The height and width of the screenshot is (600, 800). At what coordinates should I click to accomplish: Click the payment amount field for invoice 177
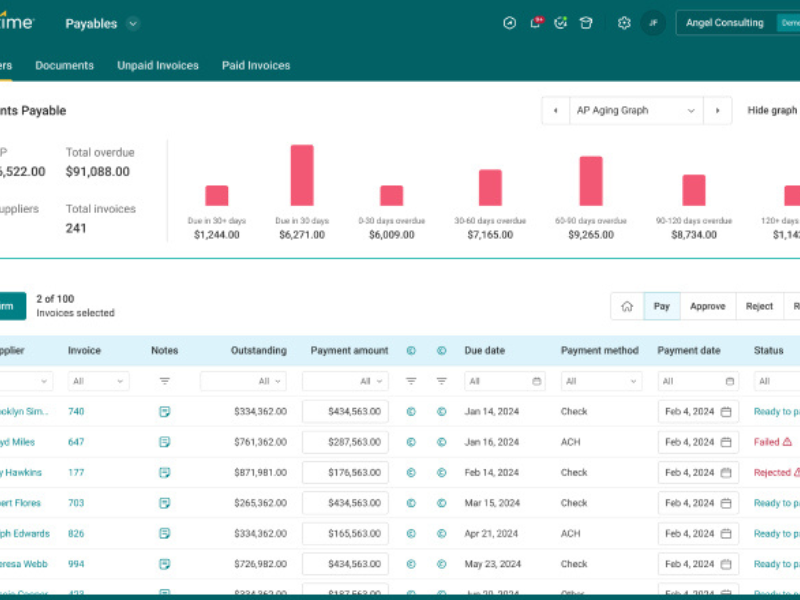coord(345,473)
